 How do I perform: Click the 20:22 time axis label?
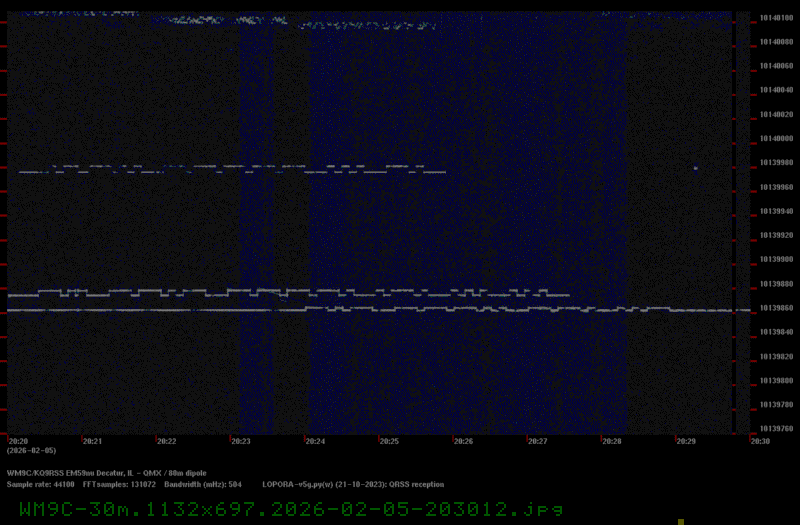coord(166,441)
